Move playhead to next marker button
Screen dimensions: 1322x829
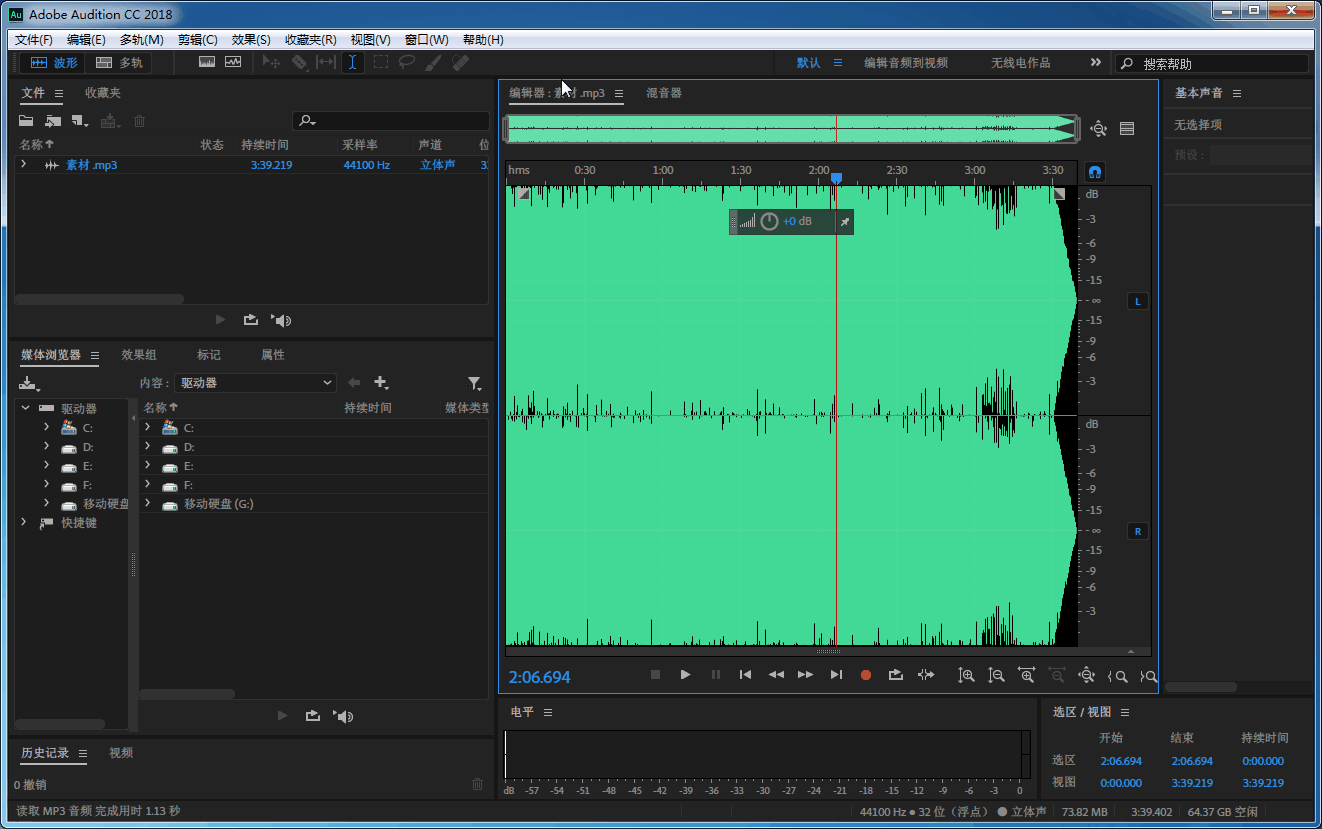tap(836, 675)
